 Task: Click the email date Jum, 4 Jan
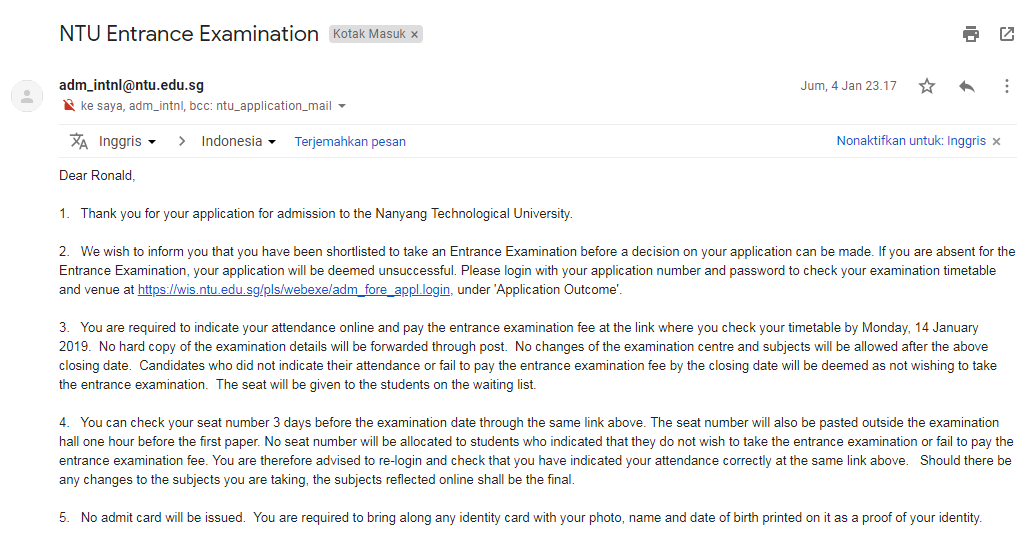pyautogui.click(x=848, y=86)
